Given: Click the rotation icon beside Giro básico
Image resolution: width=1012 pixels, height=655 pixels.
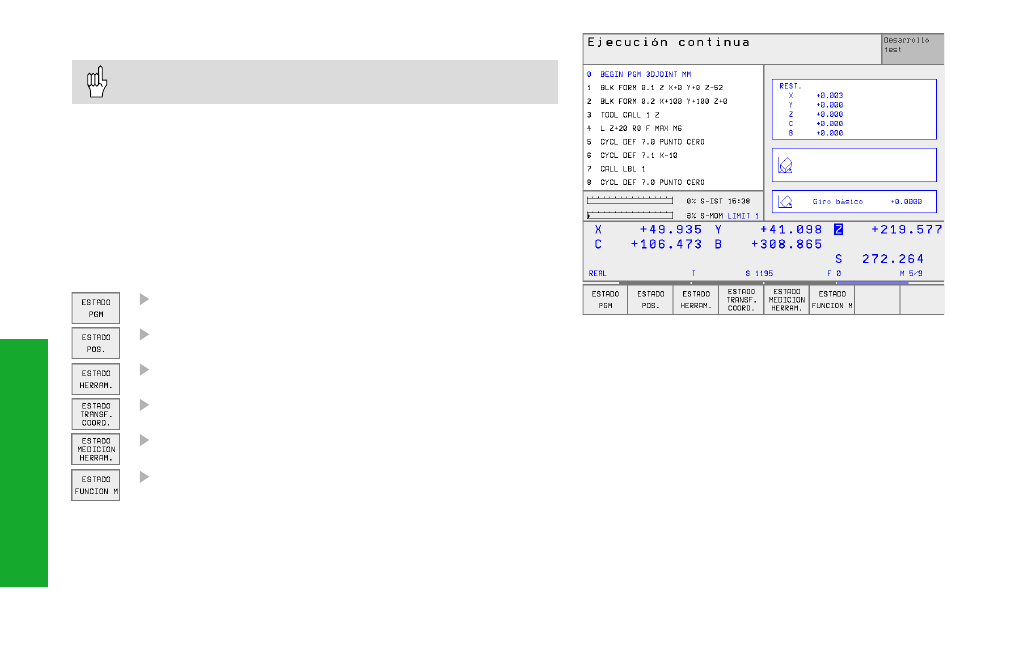Looking at the screenshot, I should 785,201.
